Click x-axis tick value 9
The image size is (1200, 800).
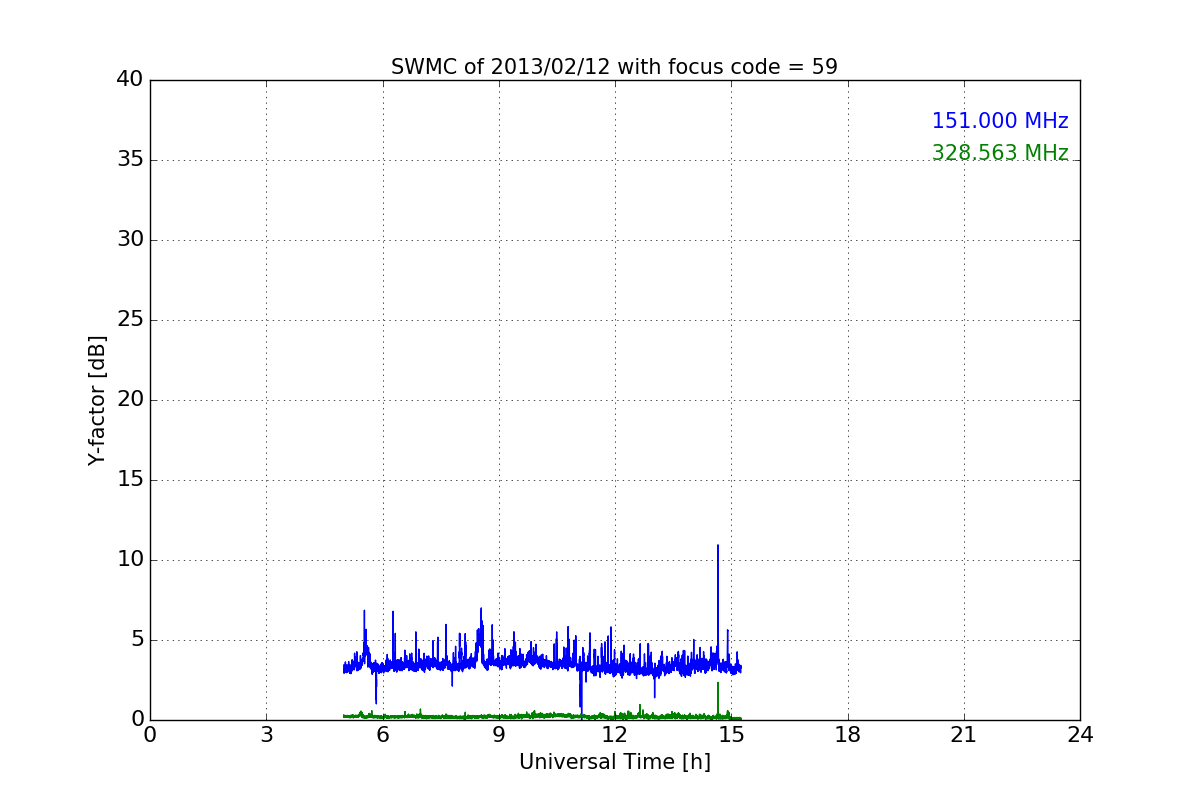[499, 735]
